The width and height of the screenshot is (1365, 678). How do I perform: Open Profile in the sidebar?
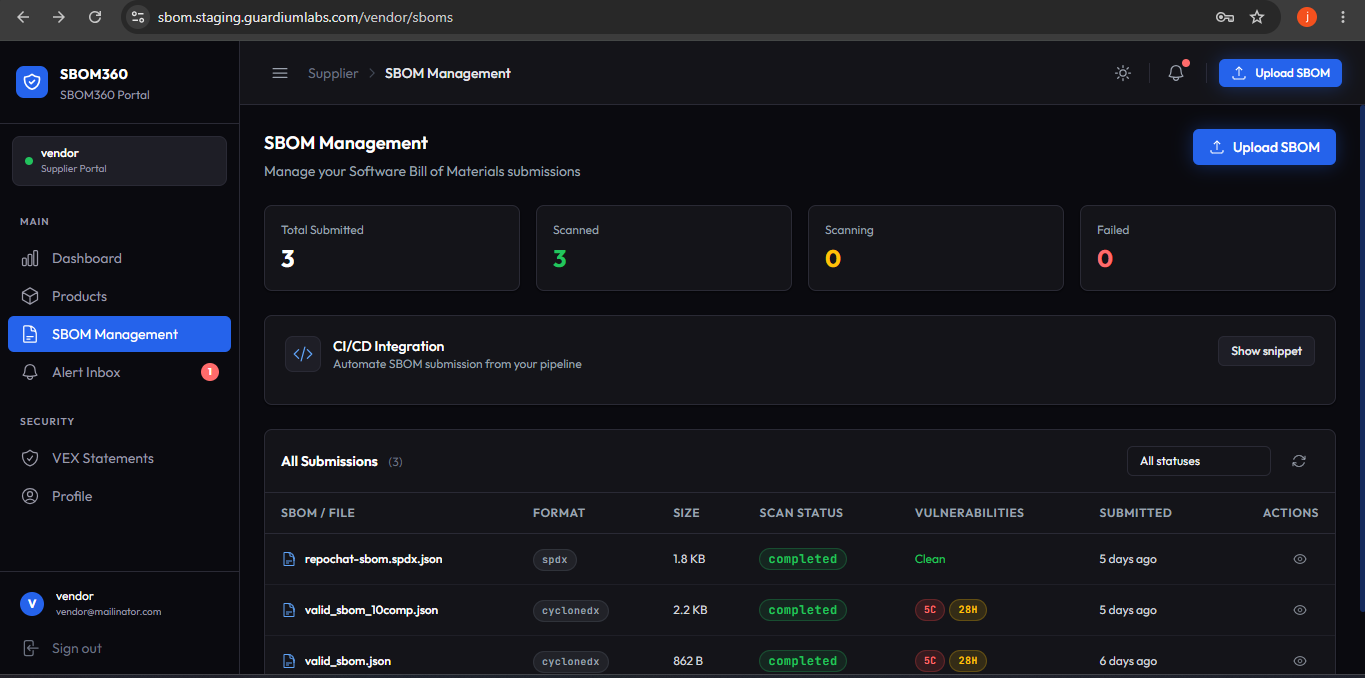[119, 496]
